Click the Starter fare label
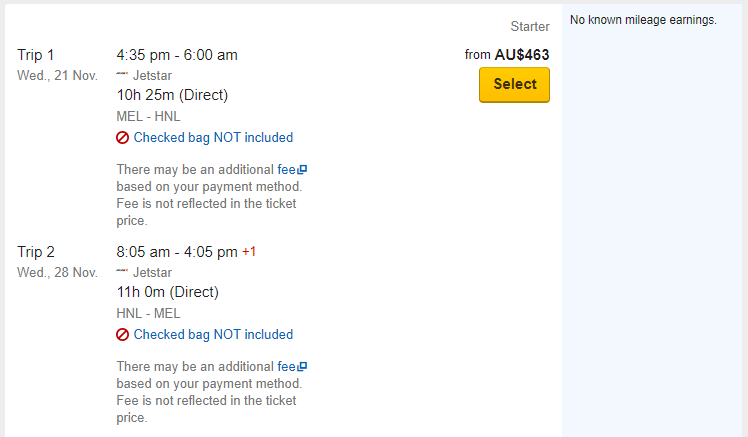 coord(530,27)
